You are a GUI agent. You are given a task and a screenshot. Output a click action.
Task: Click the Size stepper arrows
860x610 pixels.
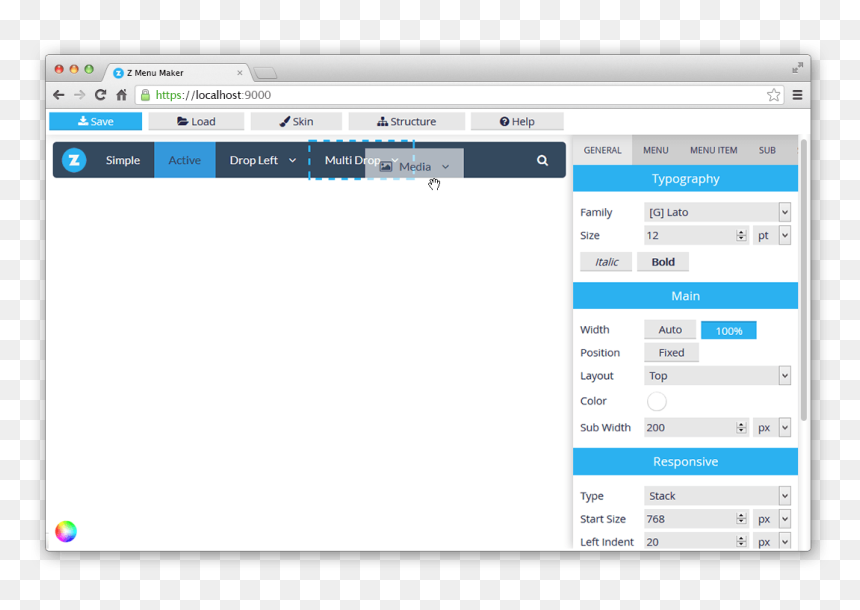(742, 235)
